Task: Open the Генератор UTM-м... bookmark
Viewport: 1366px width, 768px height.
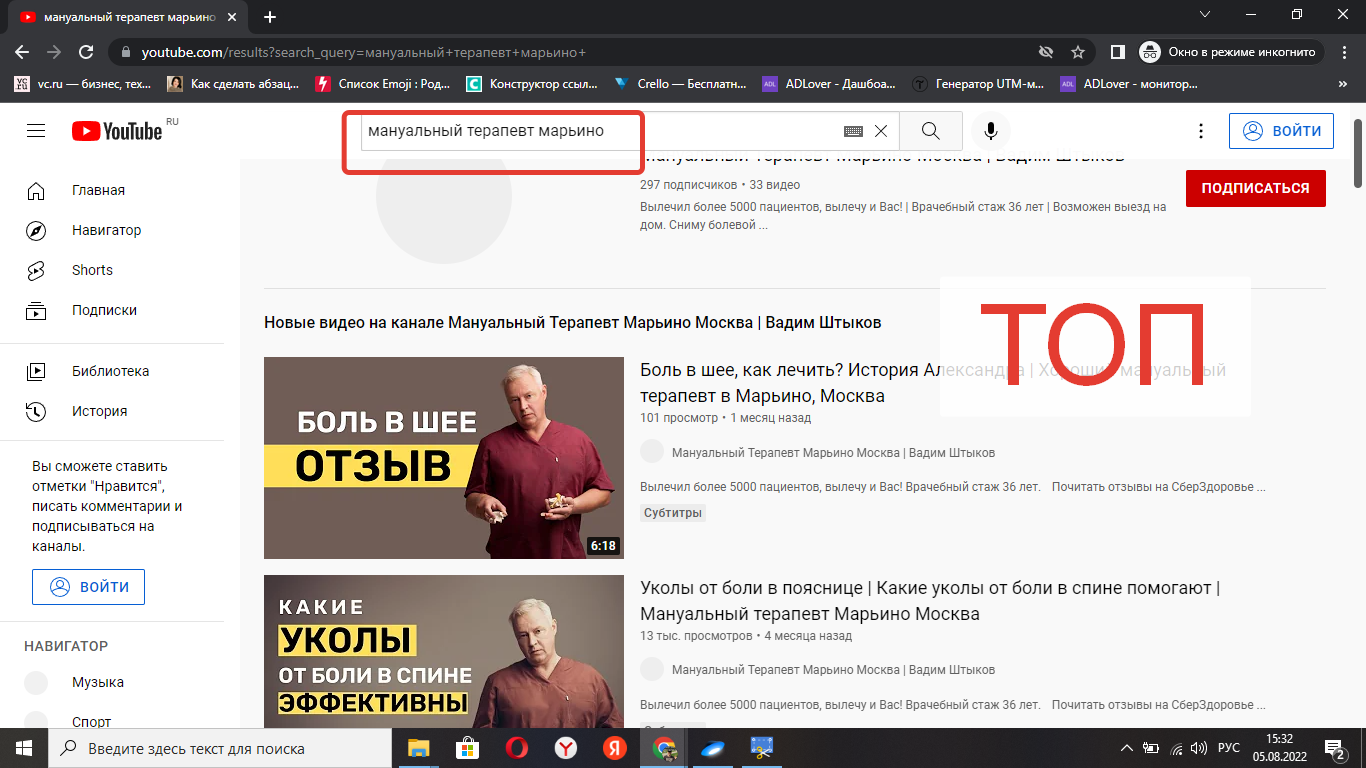Action: pyautogui.click(x=978, y=84)
